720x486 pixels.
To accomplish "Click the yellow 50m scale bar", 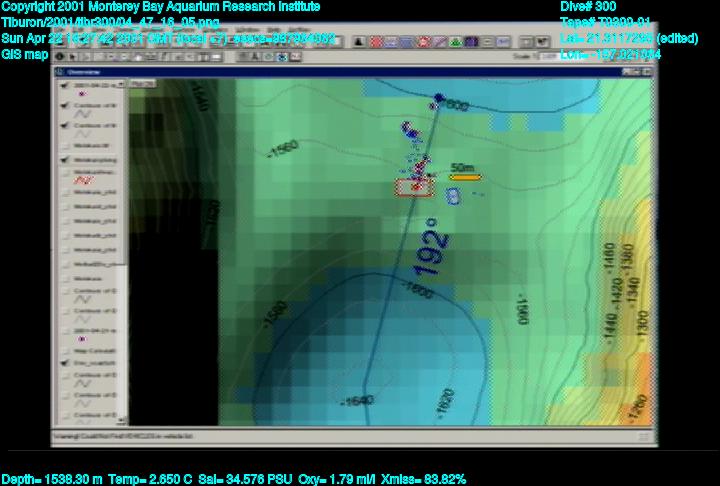I will 465,177.
